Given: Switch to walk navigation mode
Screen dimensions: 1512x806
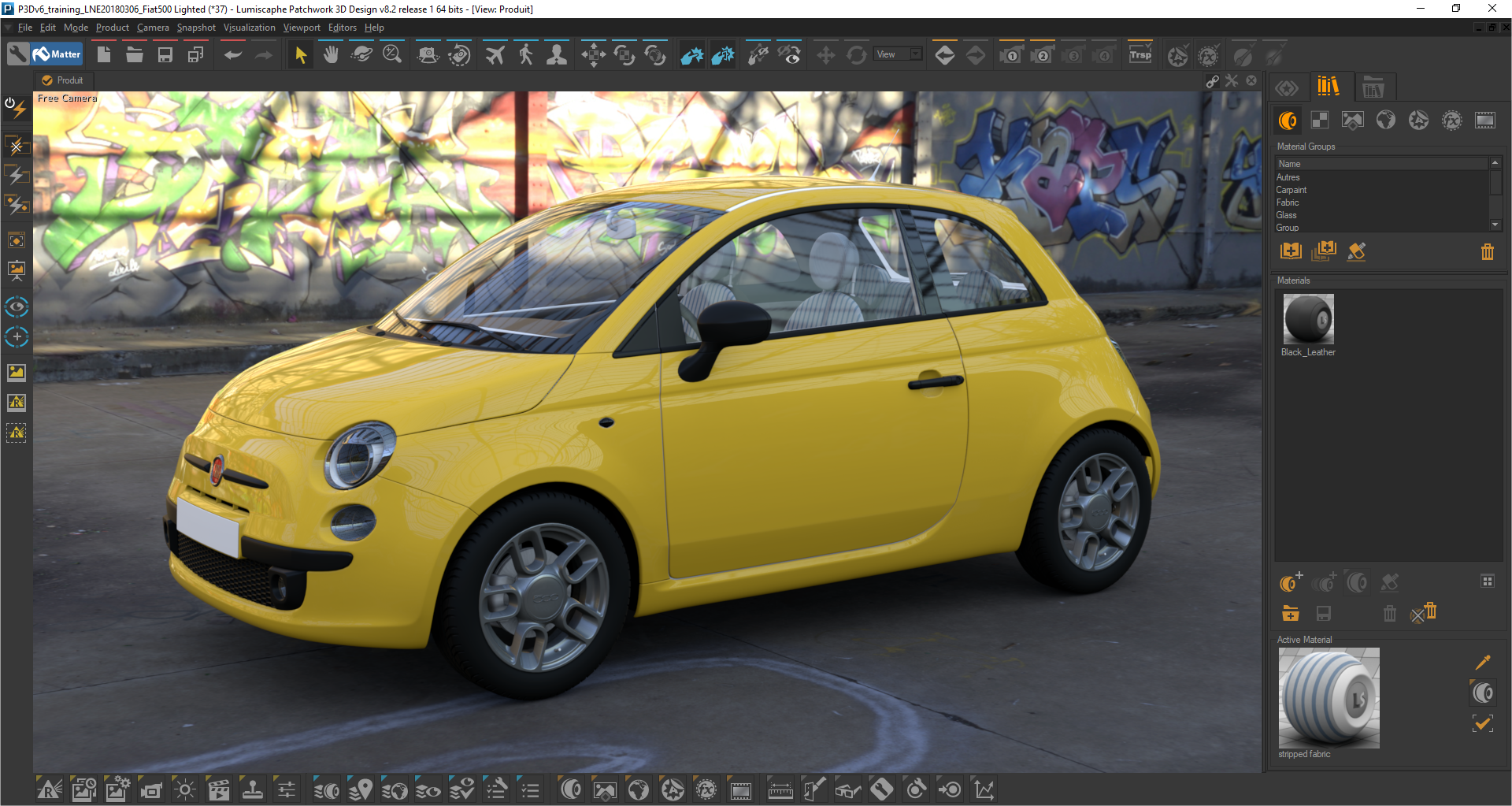Looking at the screenshot, I should (x=525, y=55).
